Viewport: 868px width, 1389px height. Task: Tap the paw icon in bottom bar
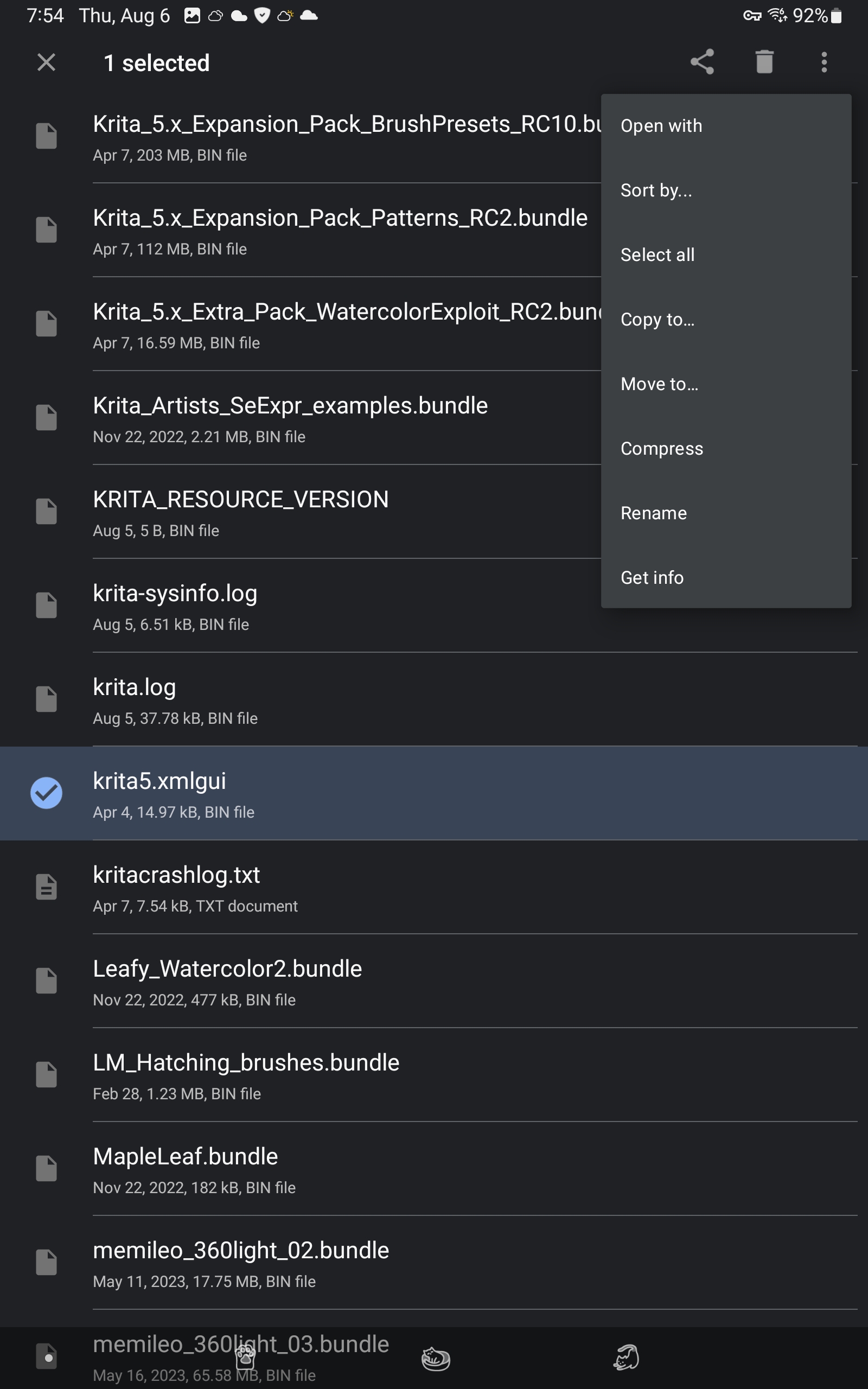[245, 1358]
